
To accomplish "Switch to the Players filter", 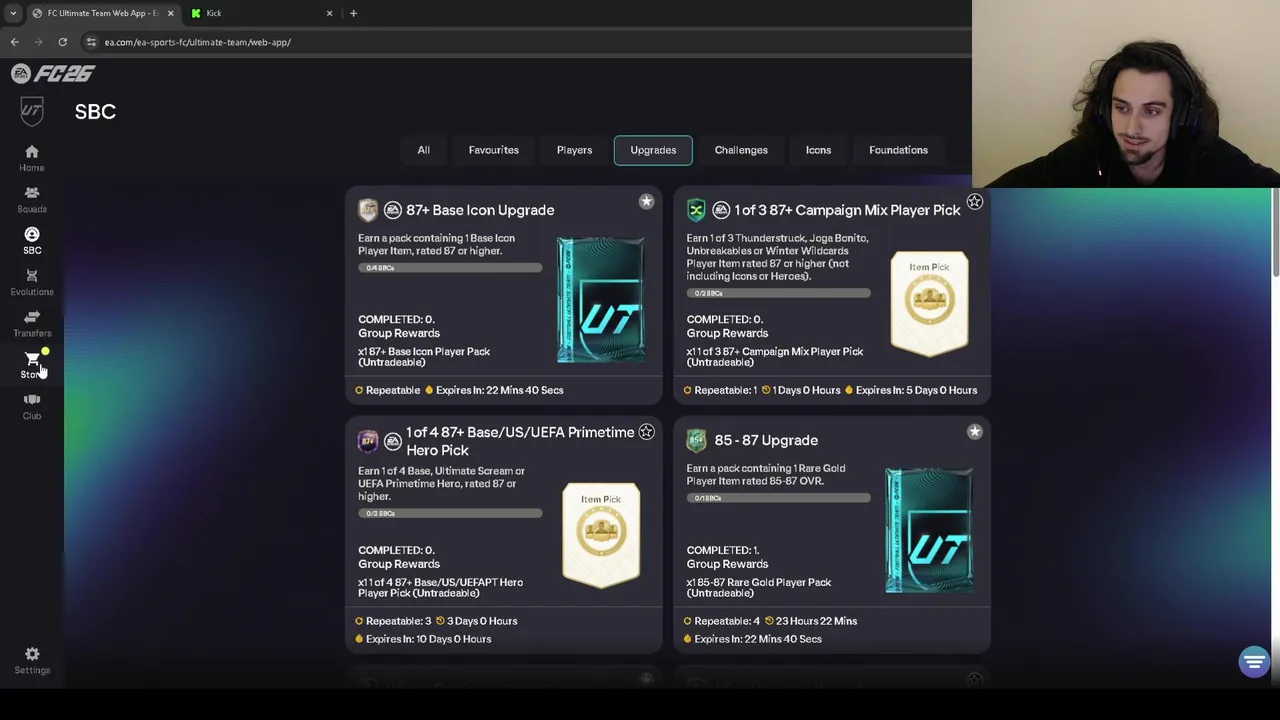I will pyautogui.click(x=574, y=150).
